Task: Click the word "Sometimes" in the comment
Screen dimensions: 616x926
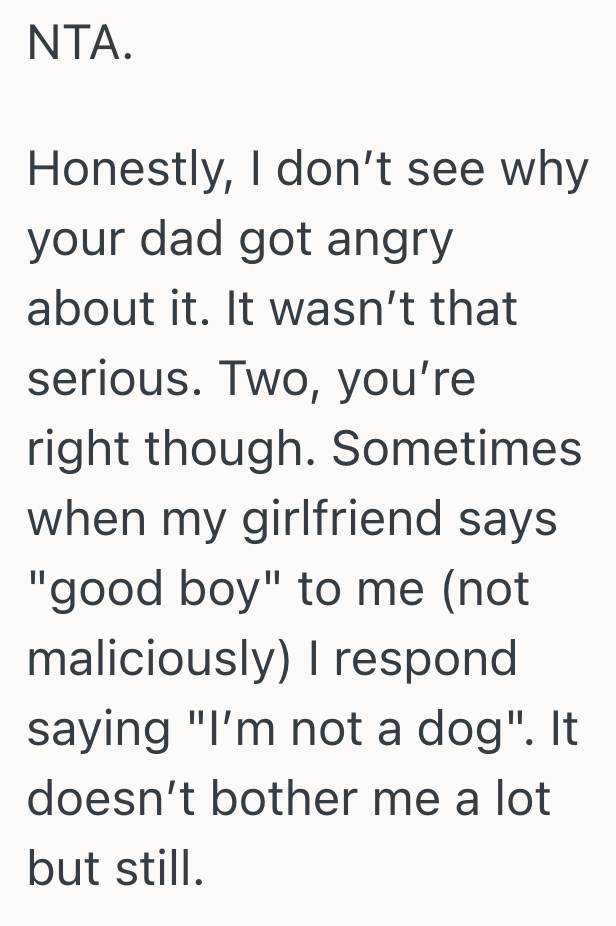Action: click(x=456, y=449)
